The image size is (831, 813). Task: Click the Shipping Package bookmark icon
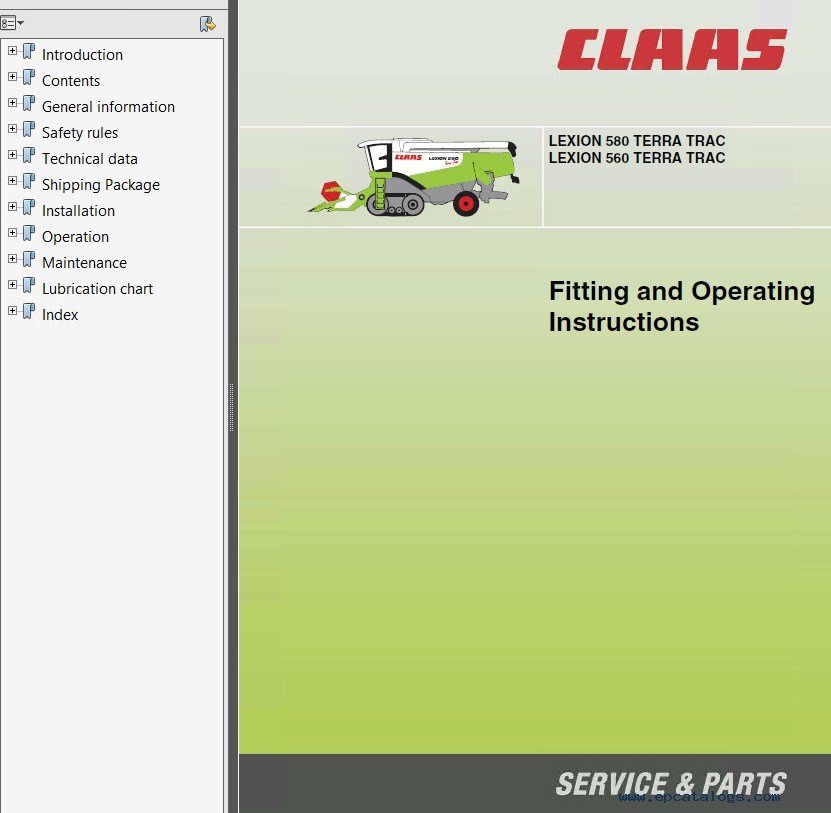click(29, 181)
